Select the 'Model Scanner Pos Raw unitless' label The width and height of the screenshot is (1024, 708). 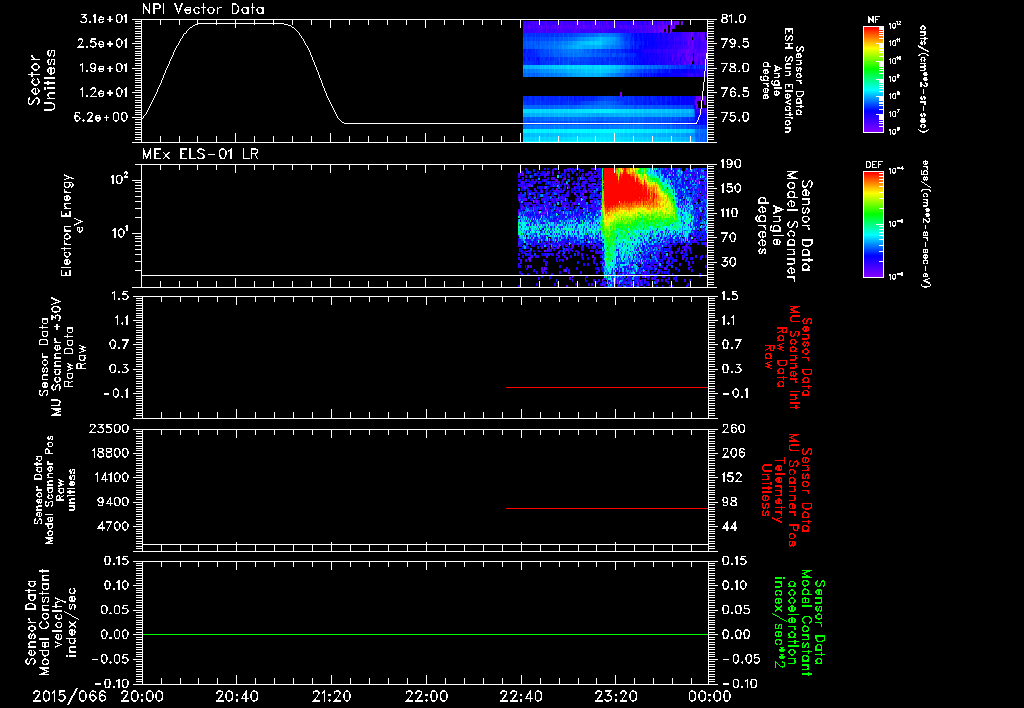[x=55, y=490]
